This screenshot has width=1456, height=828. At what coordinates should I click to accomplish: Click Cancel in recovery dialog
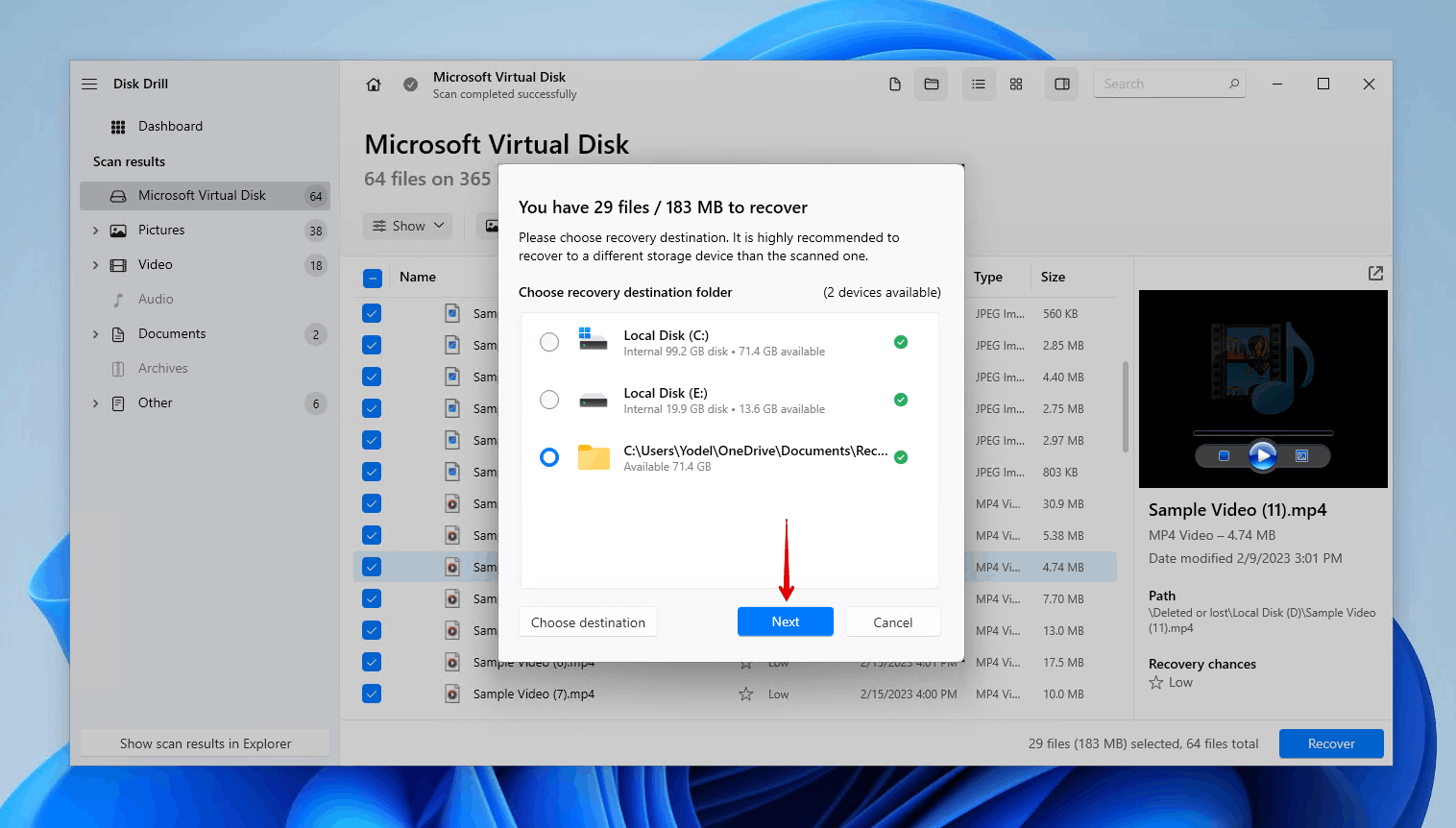[x=893, y=622]
